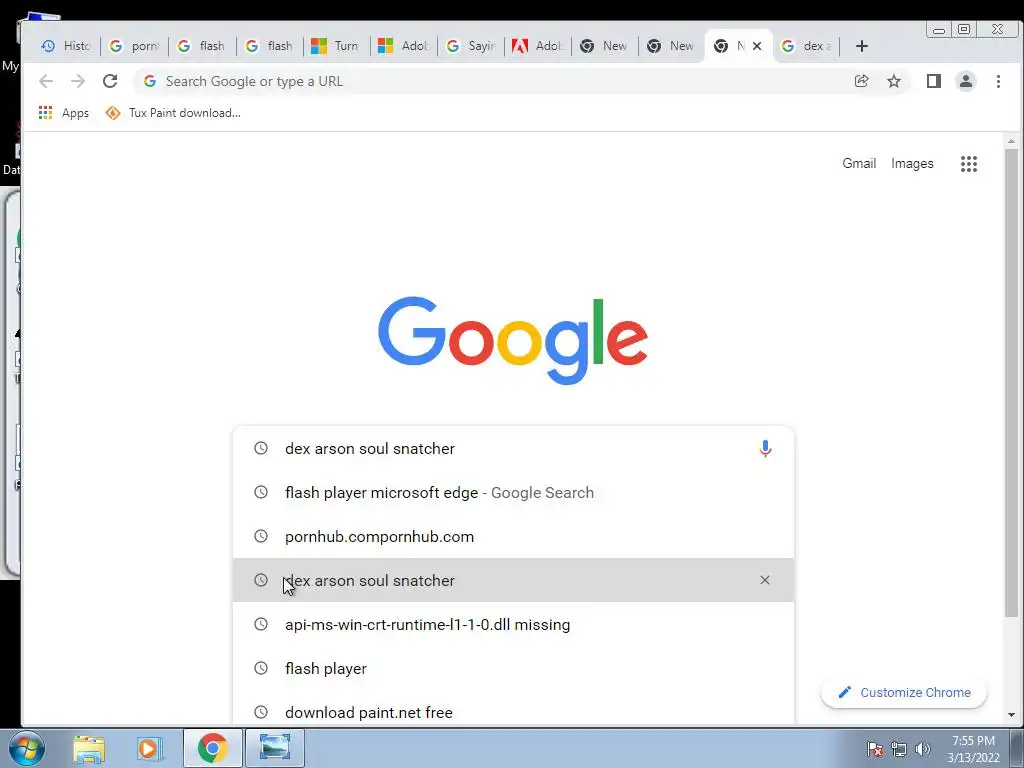Open the Apps bookmark shortcut

click(63, 113)
